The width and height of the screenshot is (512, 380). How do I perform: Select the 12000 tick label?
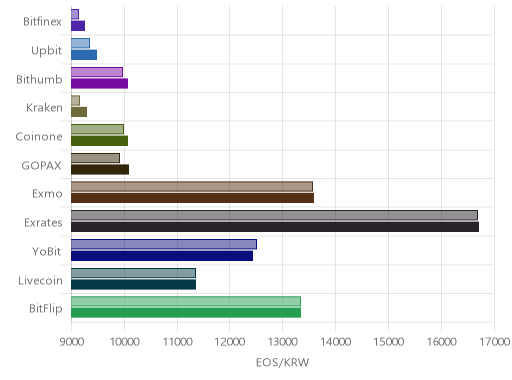[x=230, y=342]
